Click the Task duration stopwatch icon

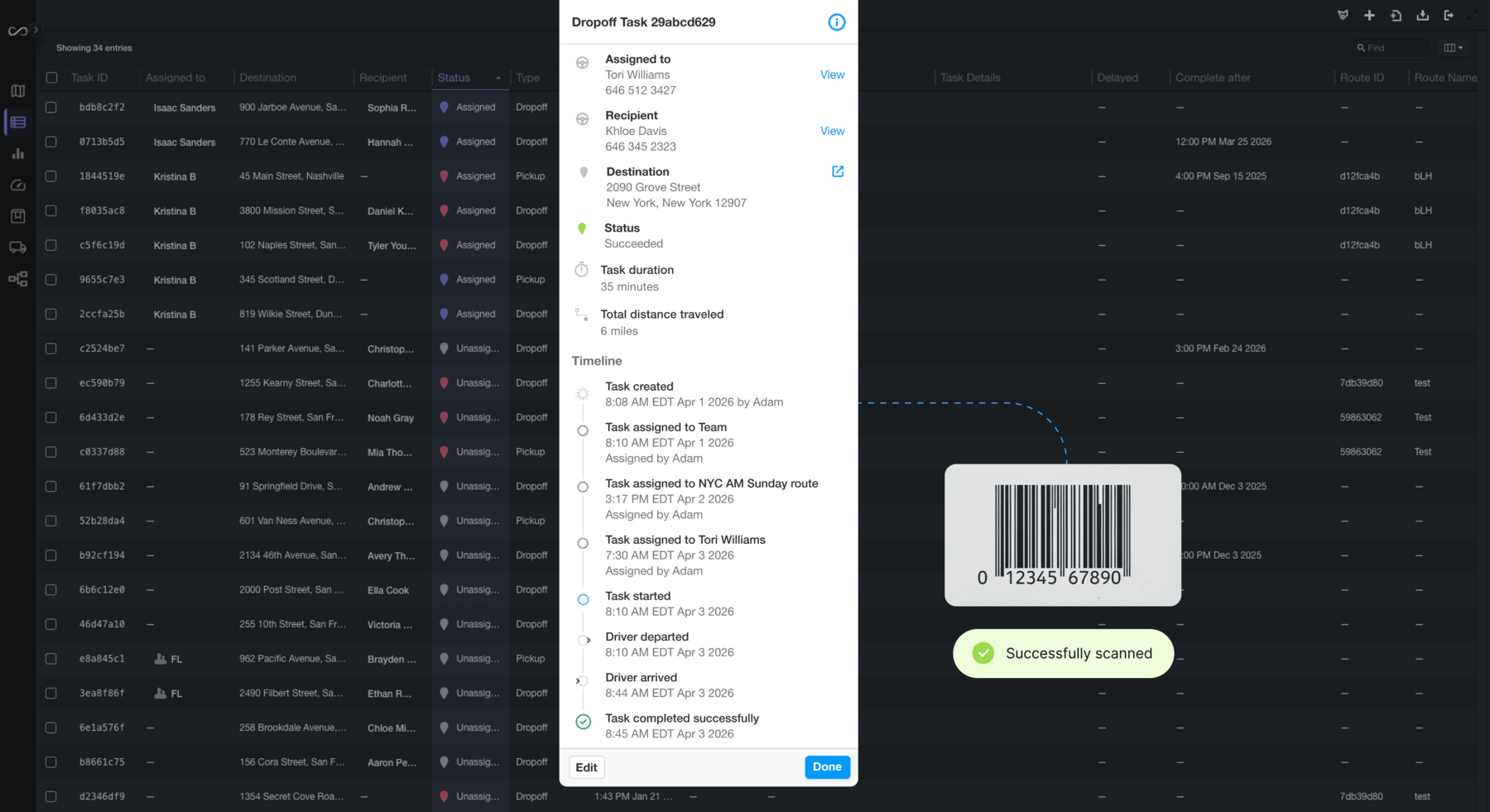pos(582,270)
